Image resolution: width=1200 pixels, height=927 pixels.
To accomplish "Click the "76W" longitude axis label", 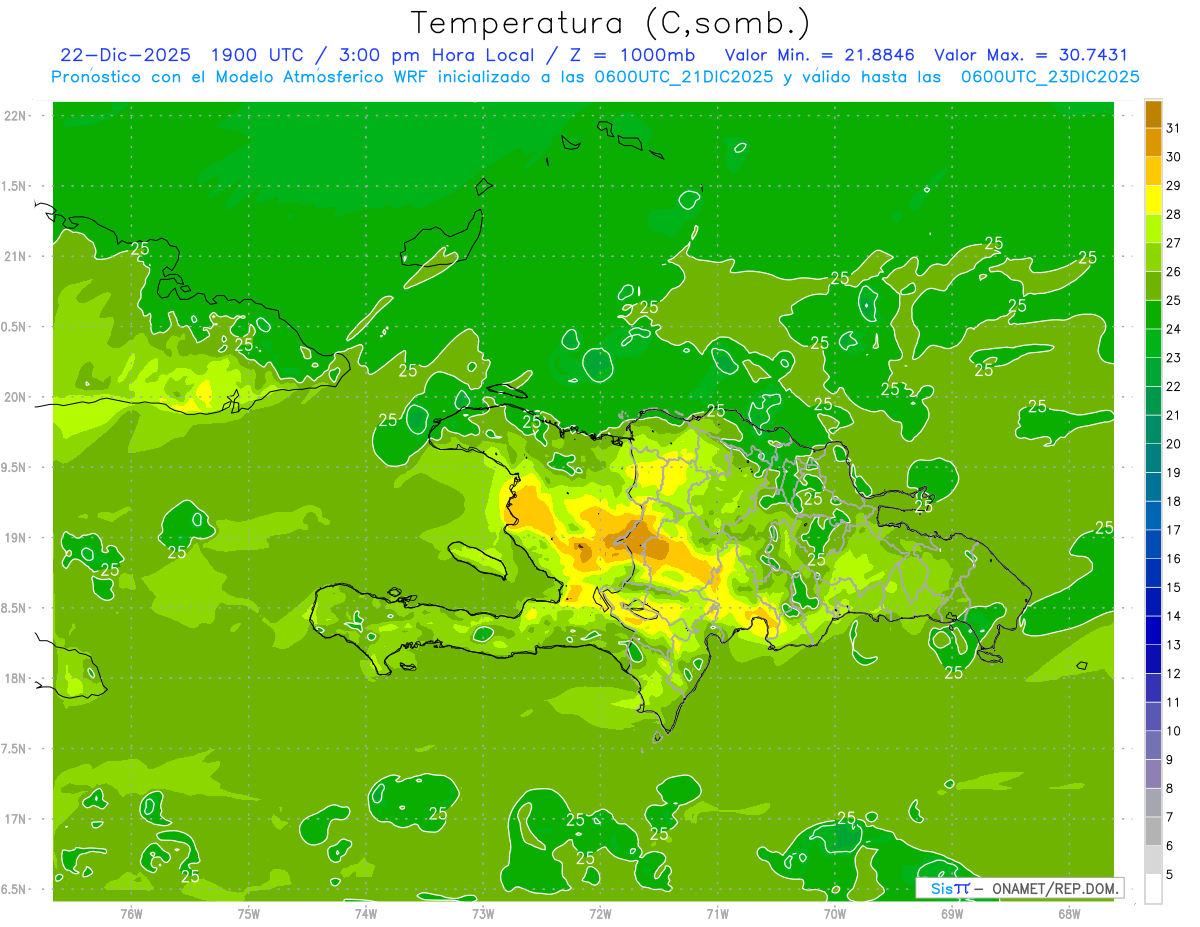I will [x=131, y=913].
